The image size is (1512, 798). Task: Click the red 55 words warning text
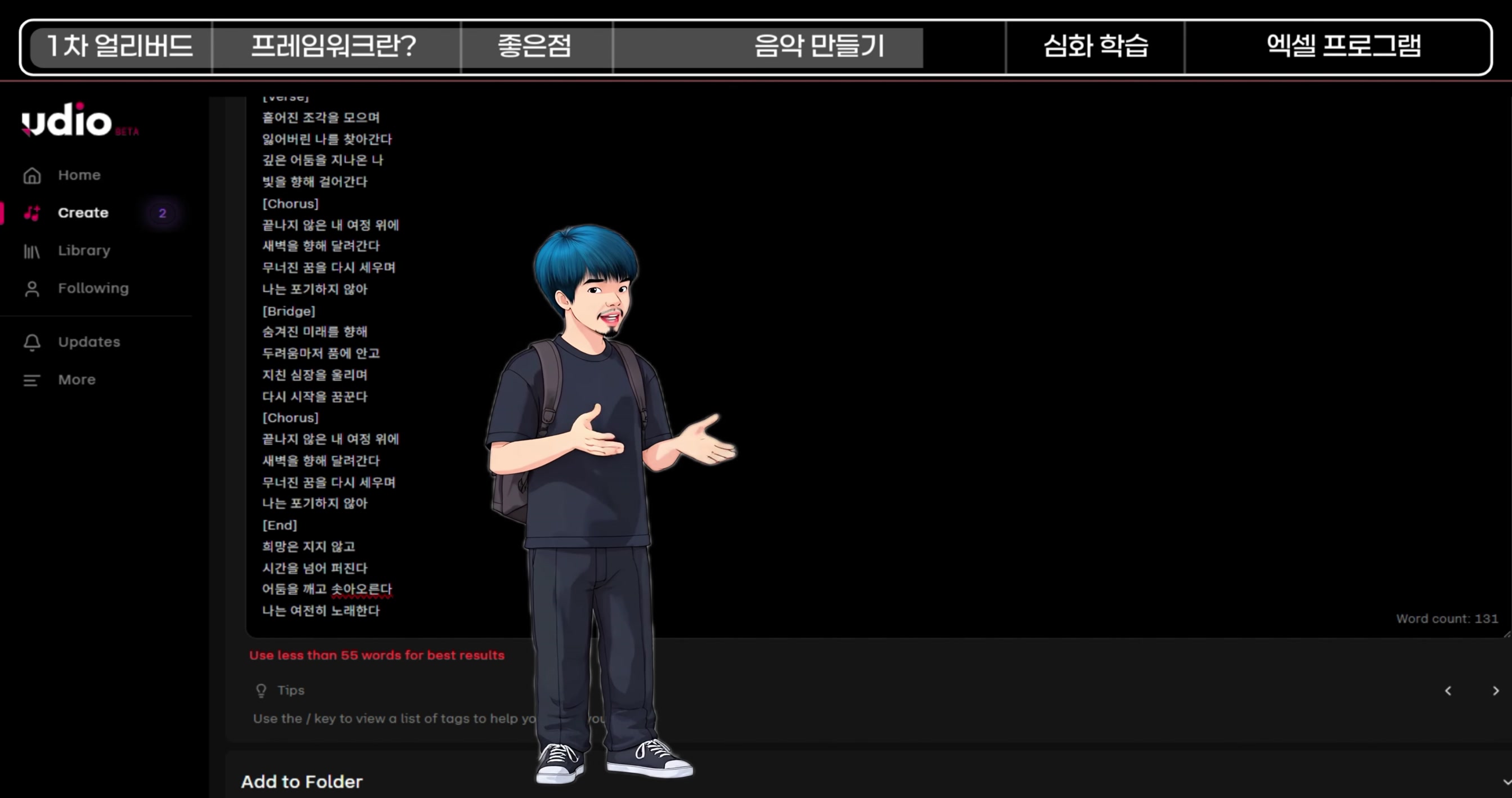pyautogui.click(x=377, y=655)
